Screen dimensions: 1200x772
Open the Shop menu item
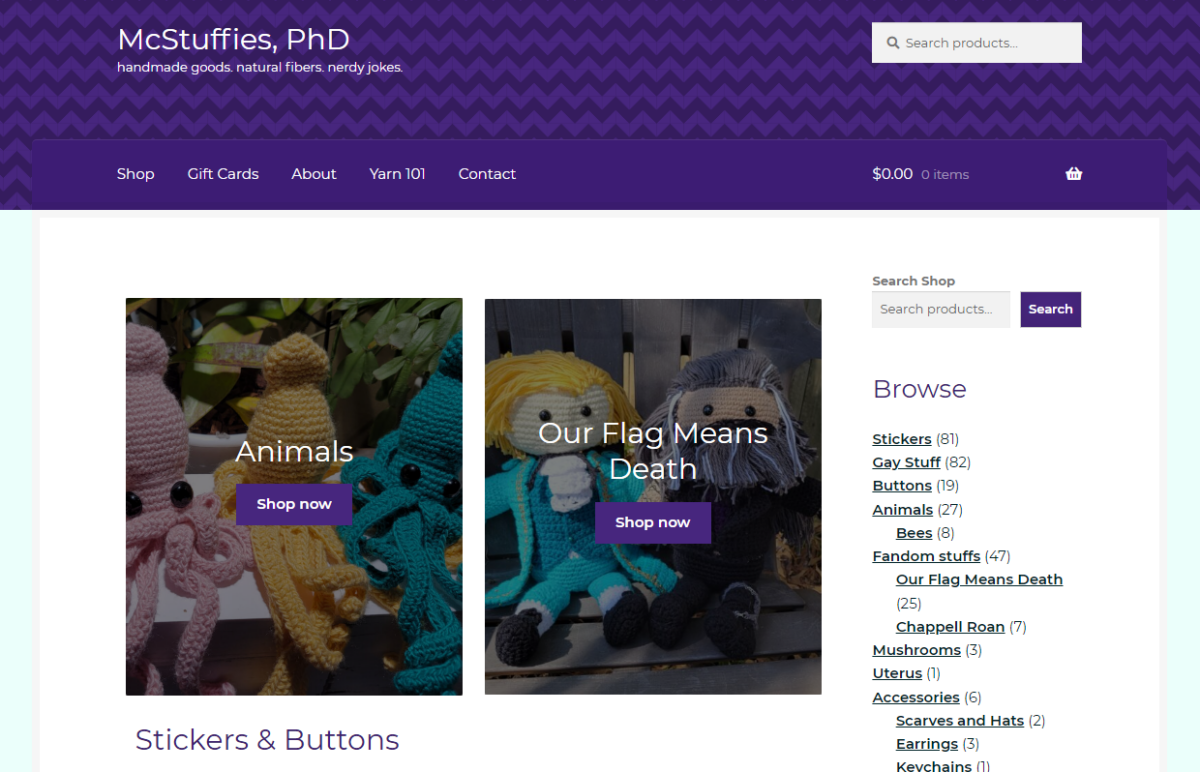(x=135, y=174)
